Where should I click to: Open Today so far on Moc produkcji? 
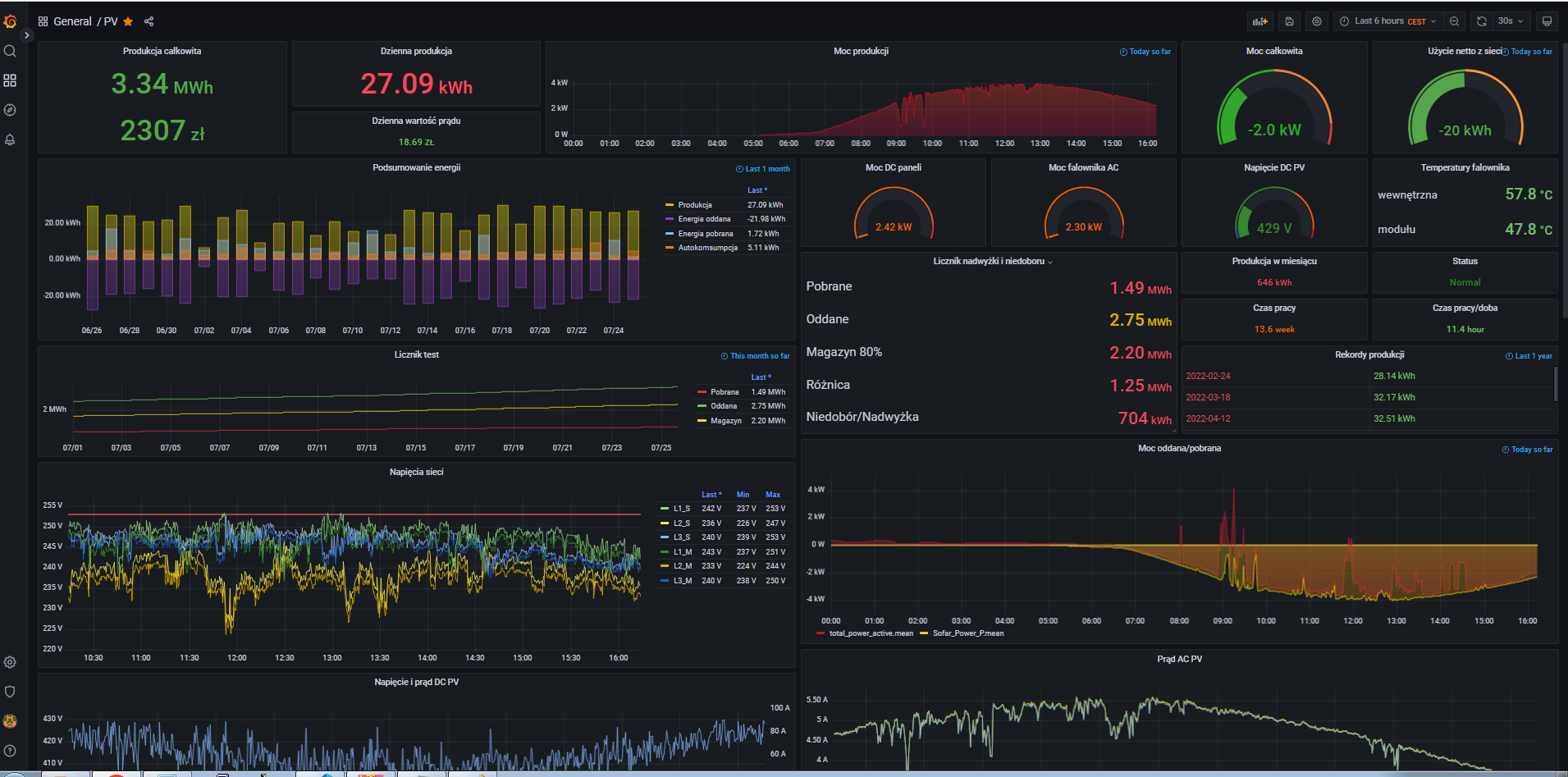click(x=1145, y=51)
